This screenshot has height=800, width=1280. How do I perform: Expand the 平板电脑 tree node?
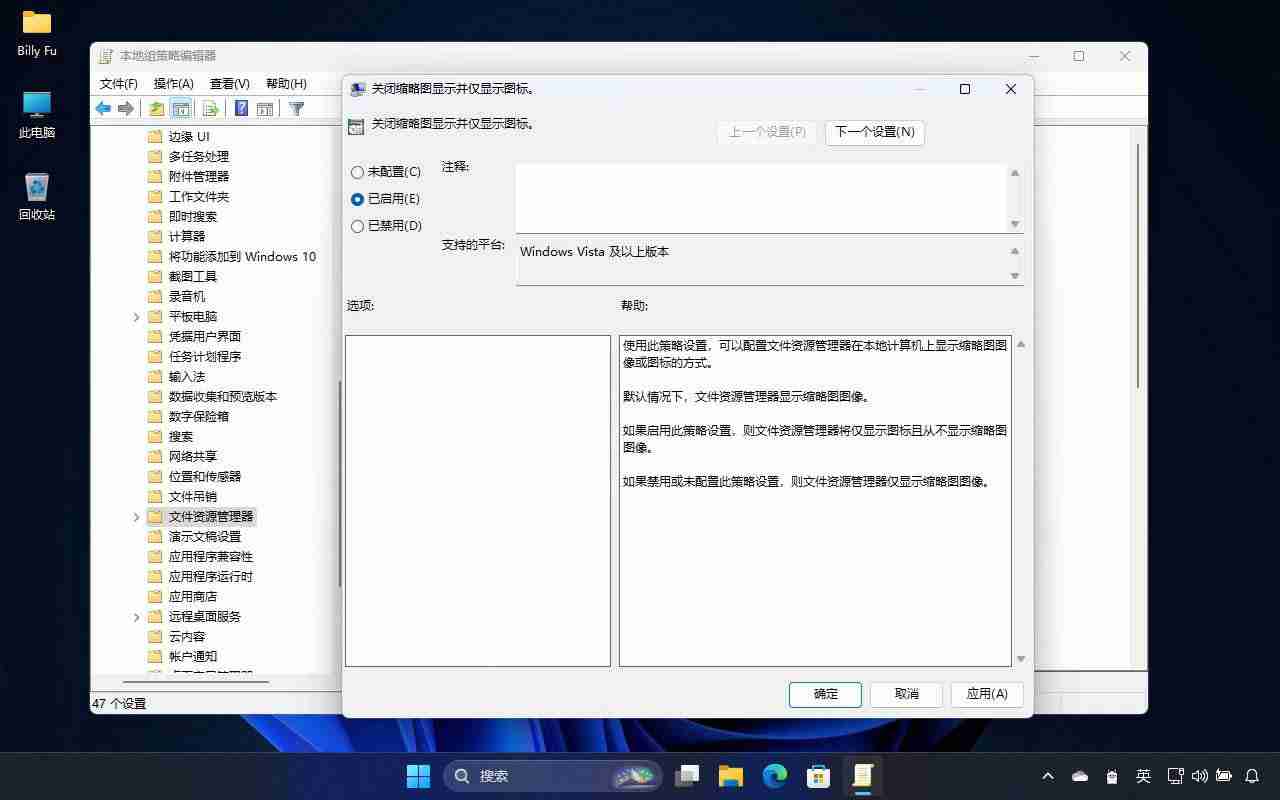(137, 316)
